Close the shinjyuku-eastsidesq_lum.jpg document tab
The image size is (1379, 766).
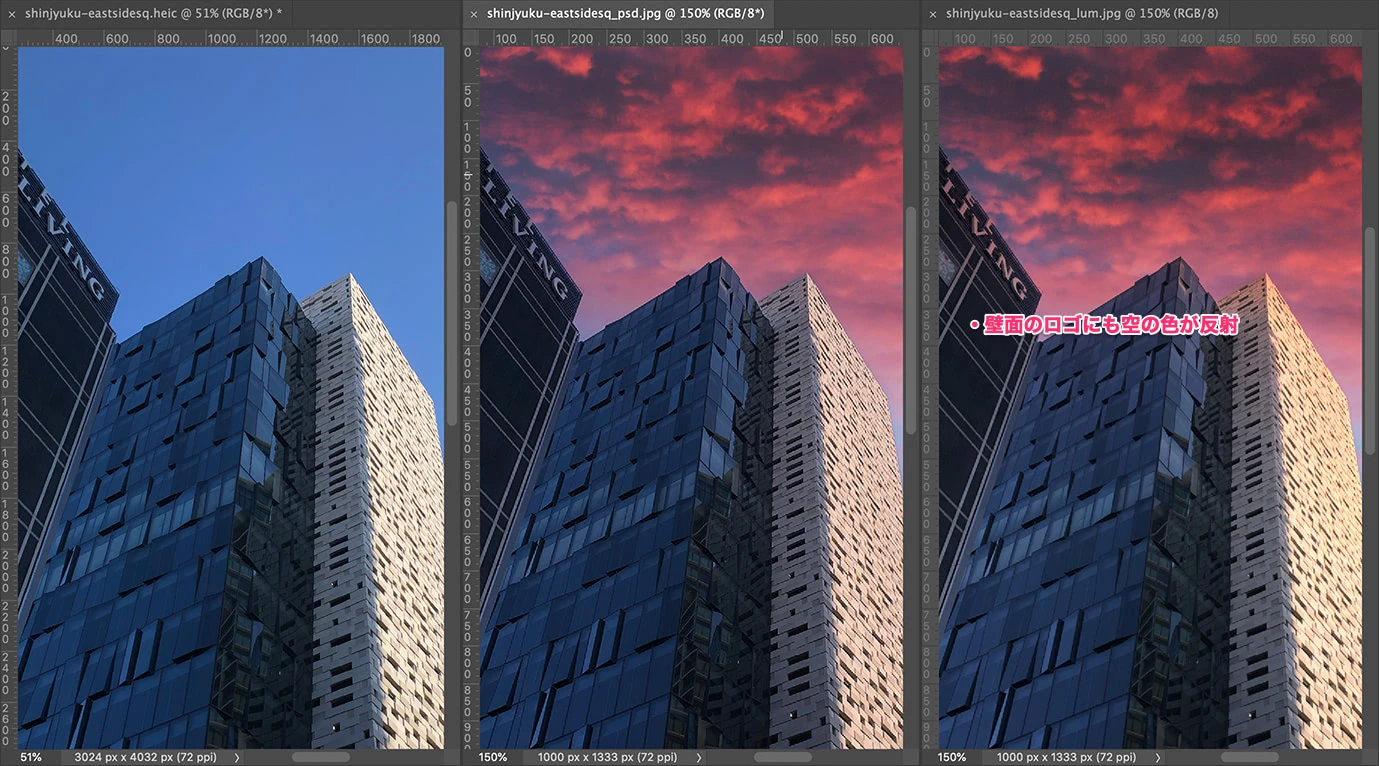pyautogui.click(x=932, y=14)
